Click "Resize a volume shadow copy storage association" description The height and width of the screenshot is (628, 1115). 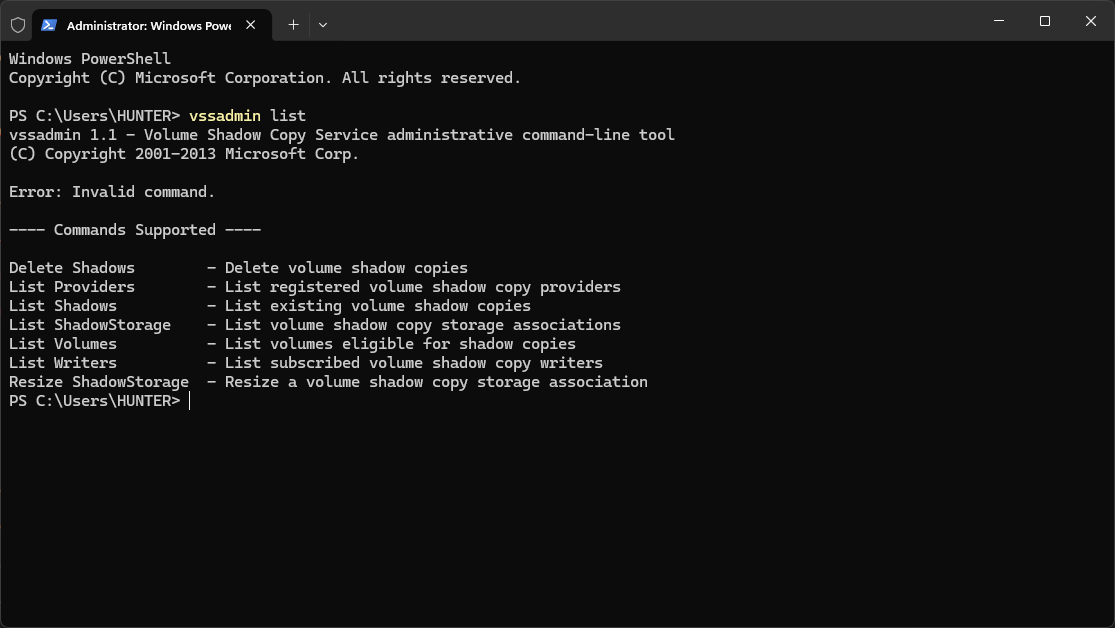[x=436, y=382]
